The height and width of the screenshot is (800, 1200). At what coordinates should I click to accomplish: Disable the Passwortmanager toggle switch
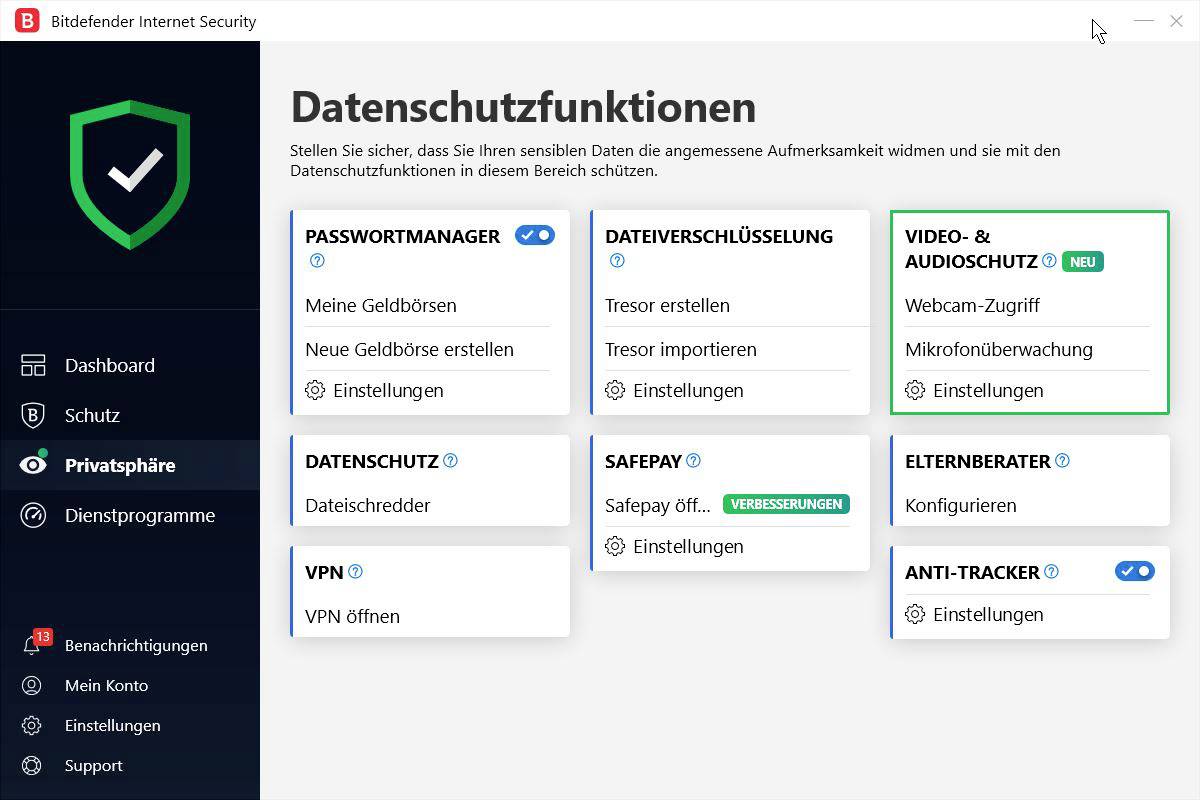[534, 235]
